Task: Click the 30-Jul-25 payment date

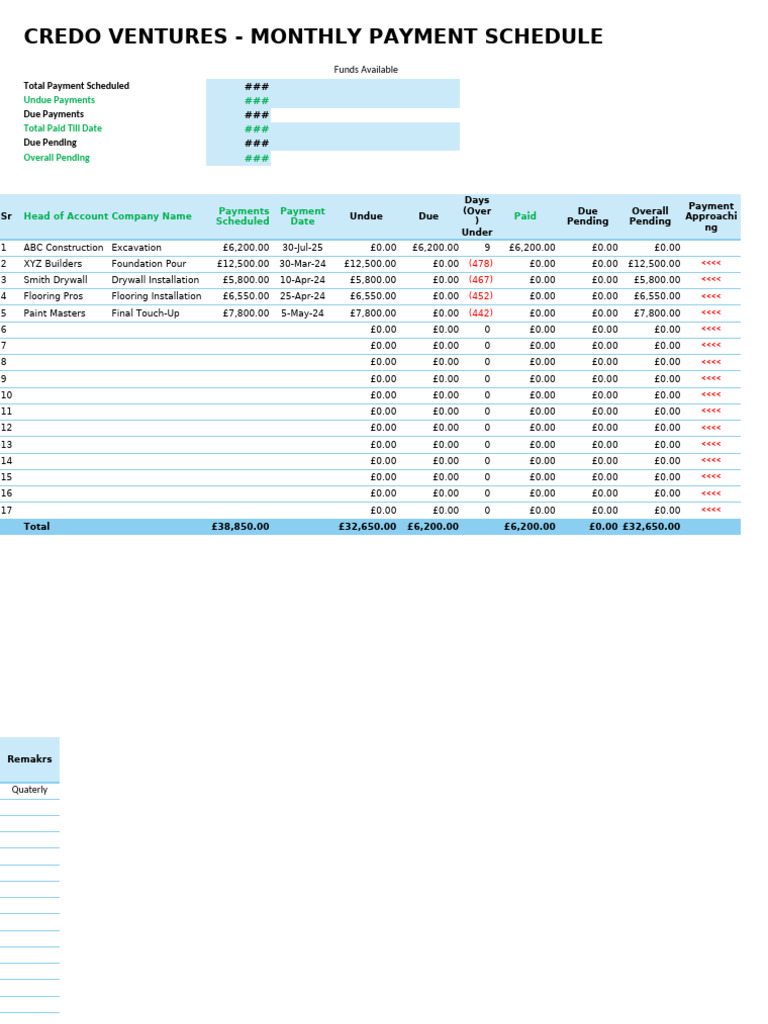Action: click(302, 248)
